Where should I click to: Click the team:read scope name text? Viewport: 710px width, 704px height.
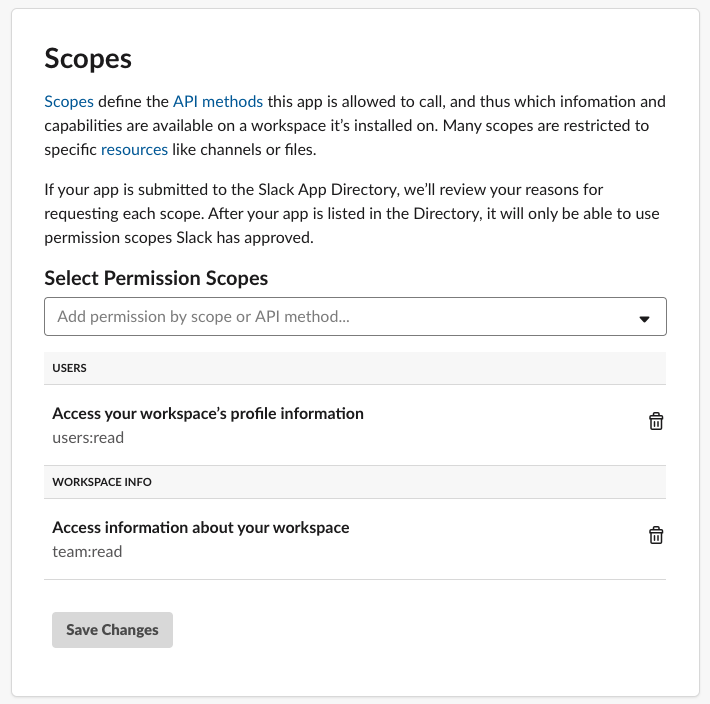point(87,551)
